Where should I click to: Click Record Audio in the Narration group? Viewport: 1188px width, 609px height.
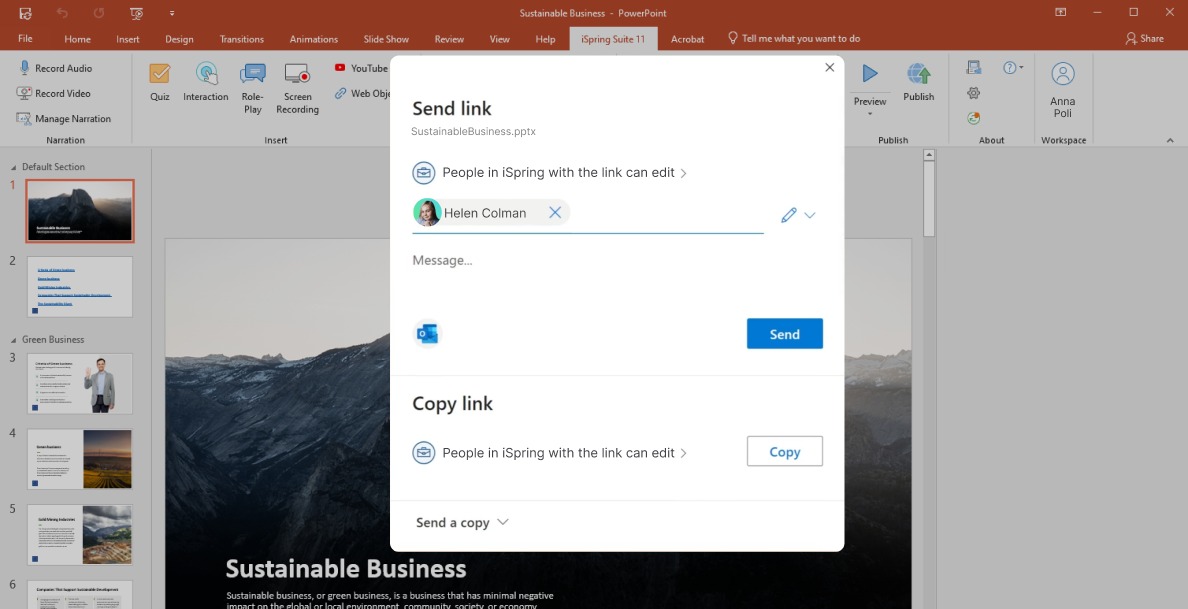[60, 67]
